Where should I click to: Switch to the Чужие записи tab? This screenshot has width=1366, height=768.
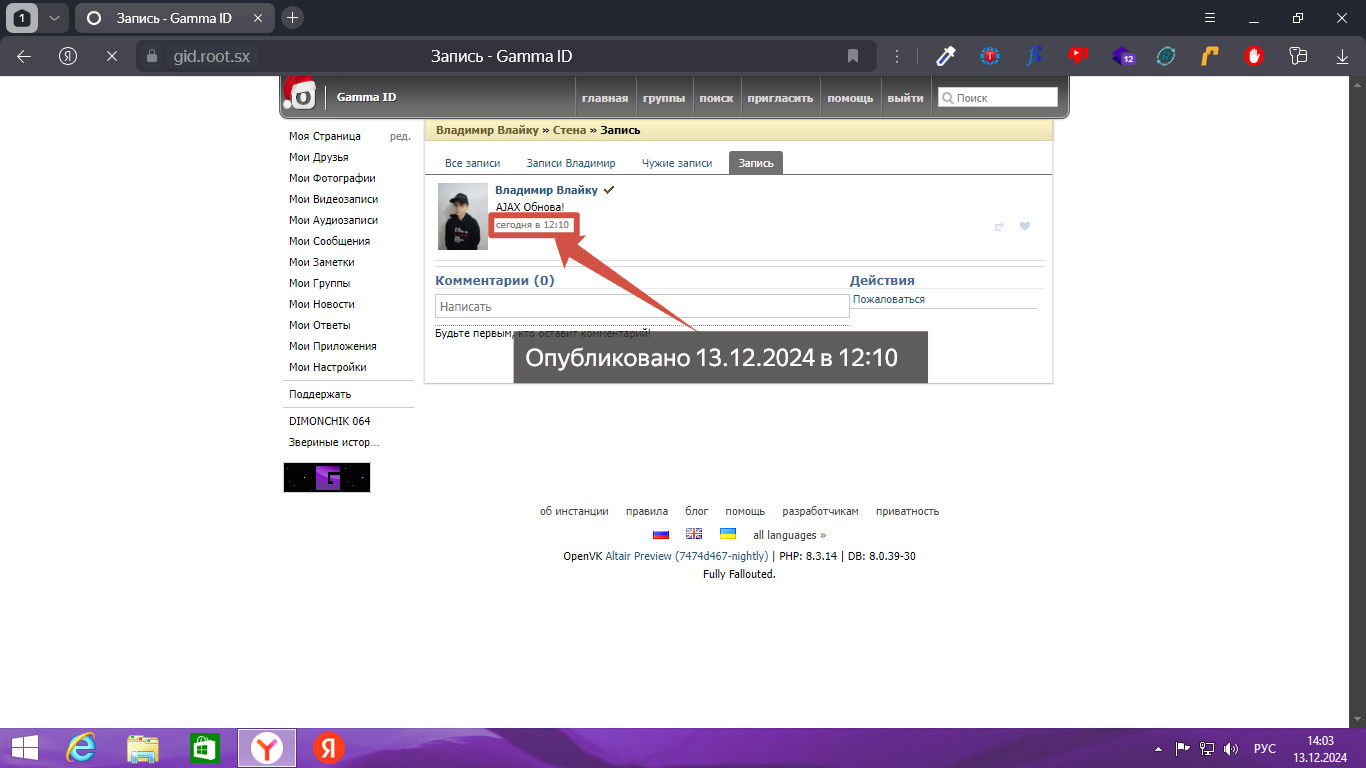[x=677, y=163]
